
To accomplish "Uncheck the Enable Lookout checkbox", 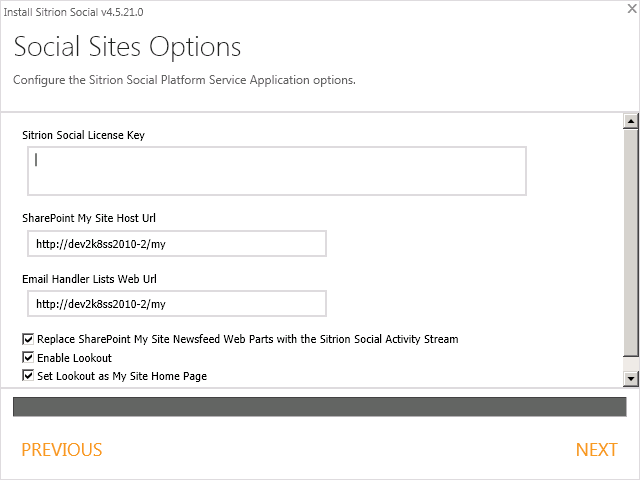I will 28,358.
